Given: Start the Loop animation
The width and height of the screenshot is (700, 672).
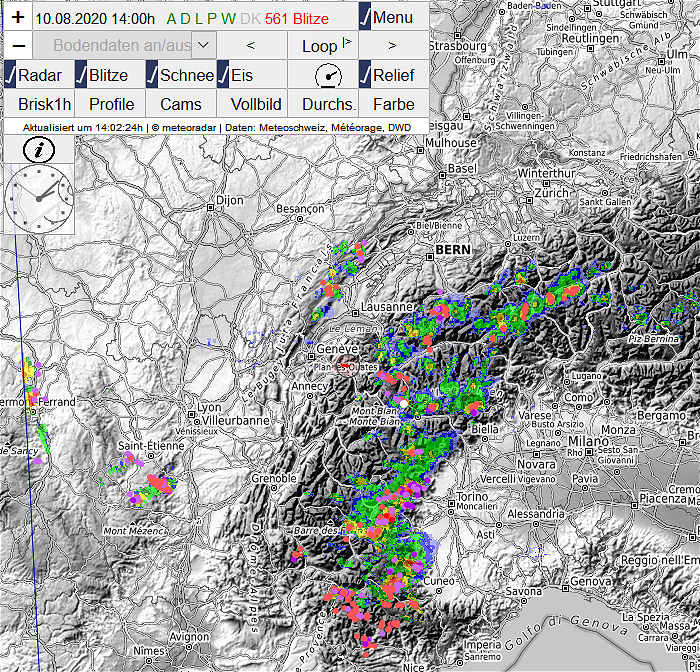Looking at the screenshot, I should click(x=322, y=46).
